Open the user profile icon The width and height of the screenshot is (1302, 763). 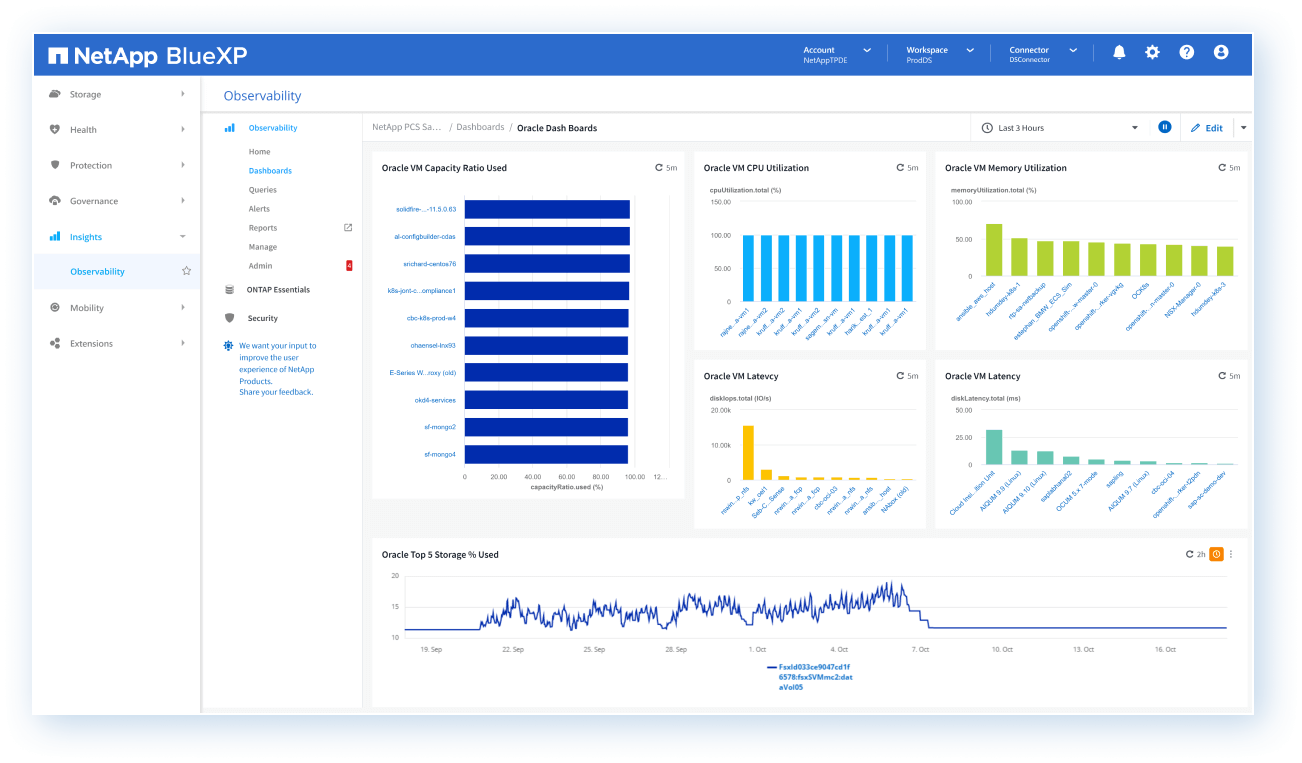[x=1220, y=52]
